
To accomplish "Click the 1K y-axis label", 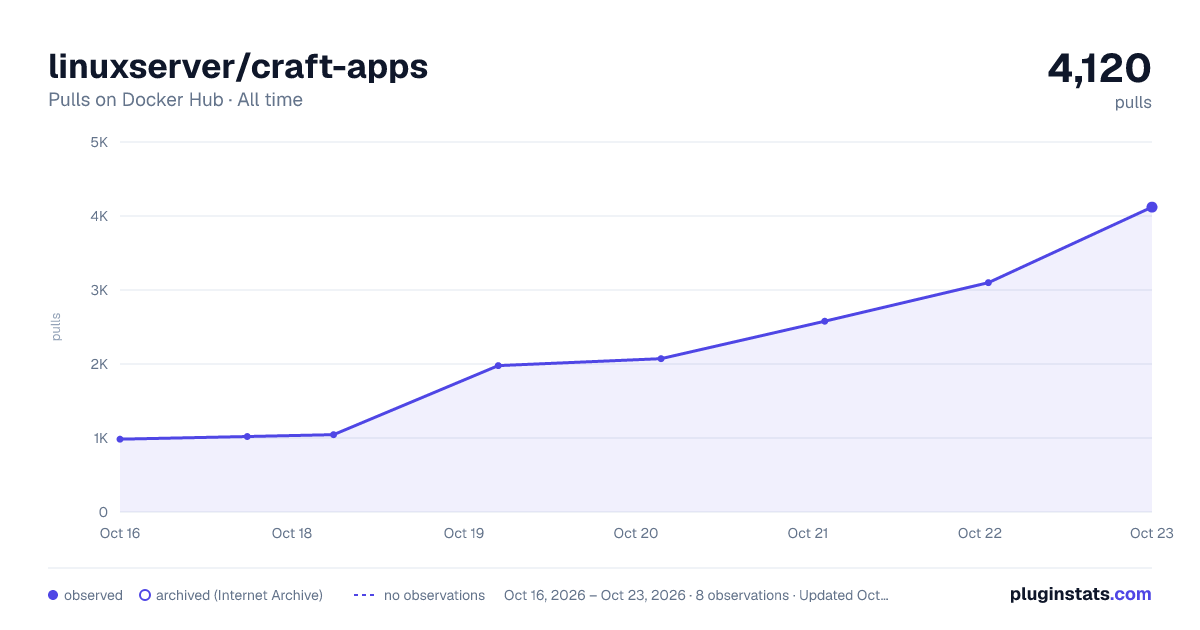I will point(100,438).
